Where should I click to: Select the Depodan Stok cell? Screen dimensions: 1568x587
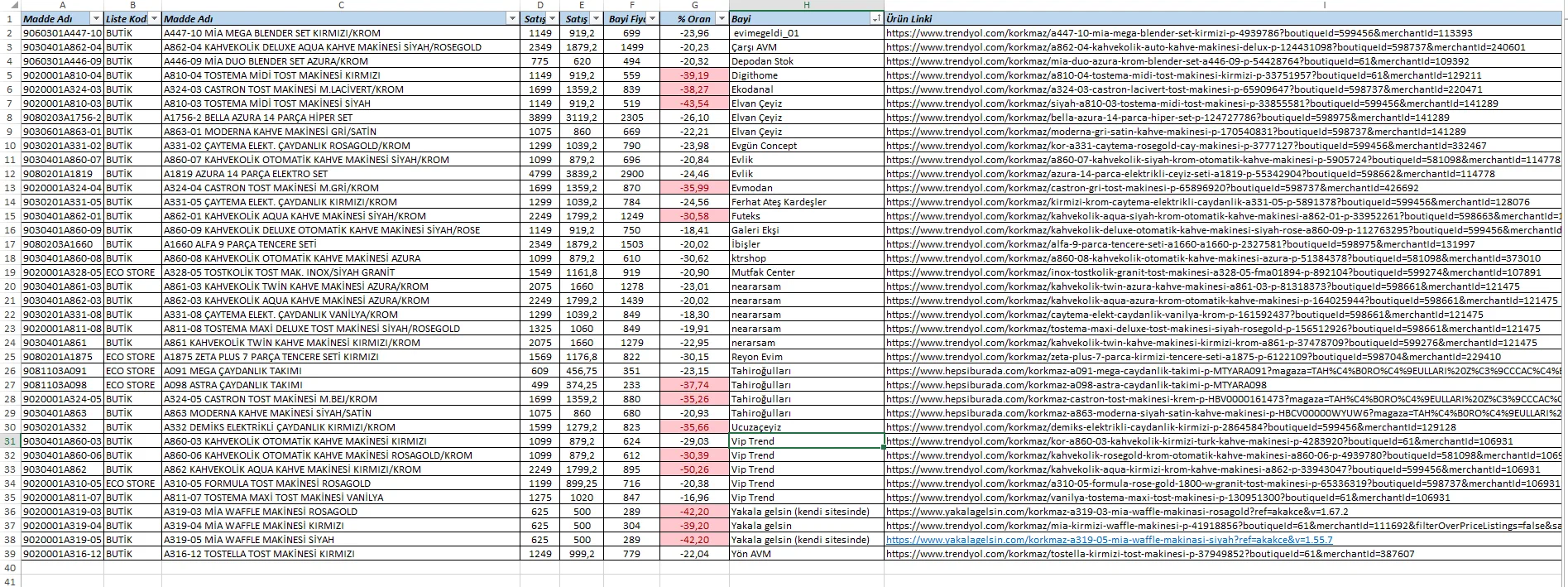807,61
